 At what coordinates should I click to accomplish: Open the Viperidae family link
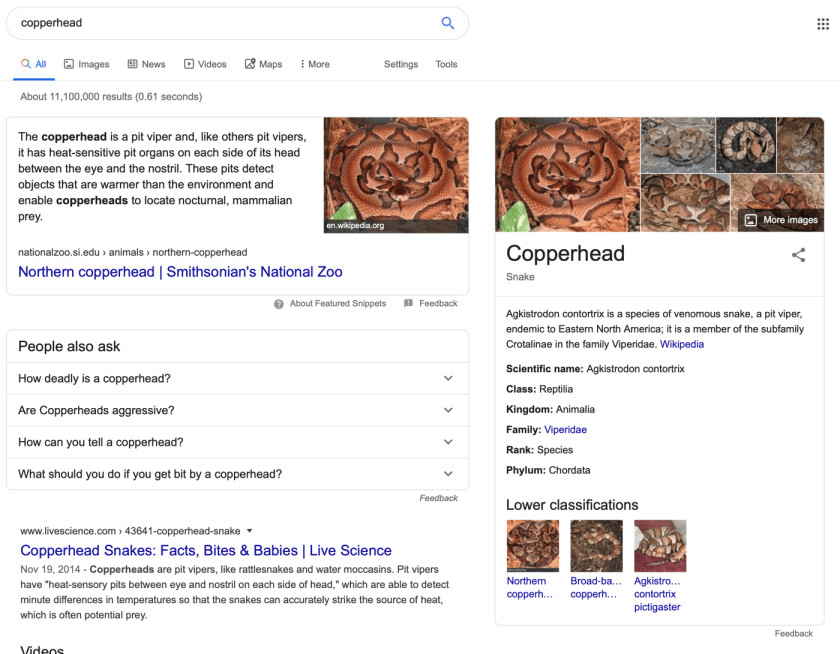565,430
